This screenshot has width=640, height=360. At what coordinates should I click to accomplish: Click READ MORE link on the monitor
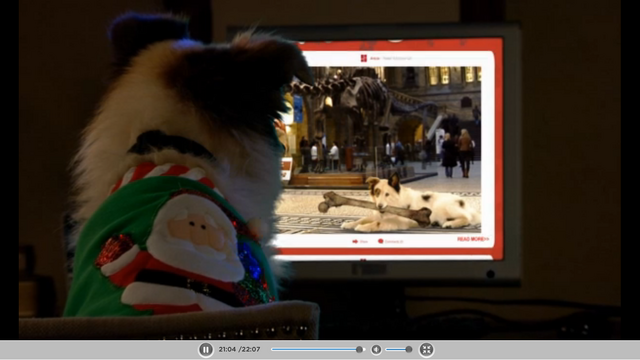pos(473,239)
